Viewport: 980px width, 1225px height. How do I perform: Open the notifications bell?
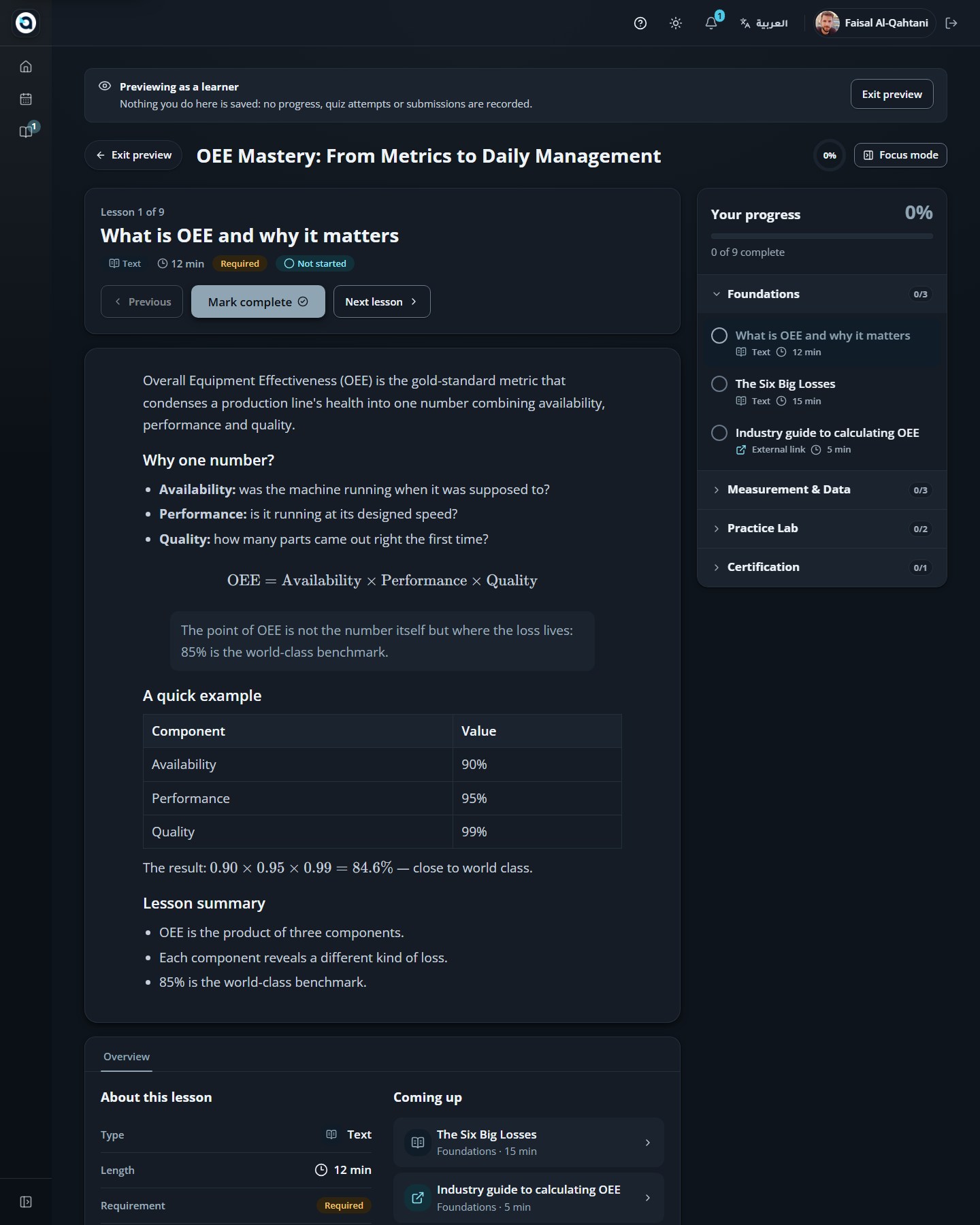coord(711,23)
